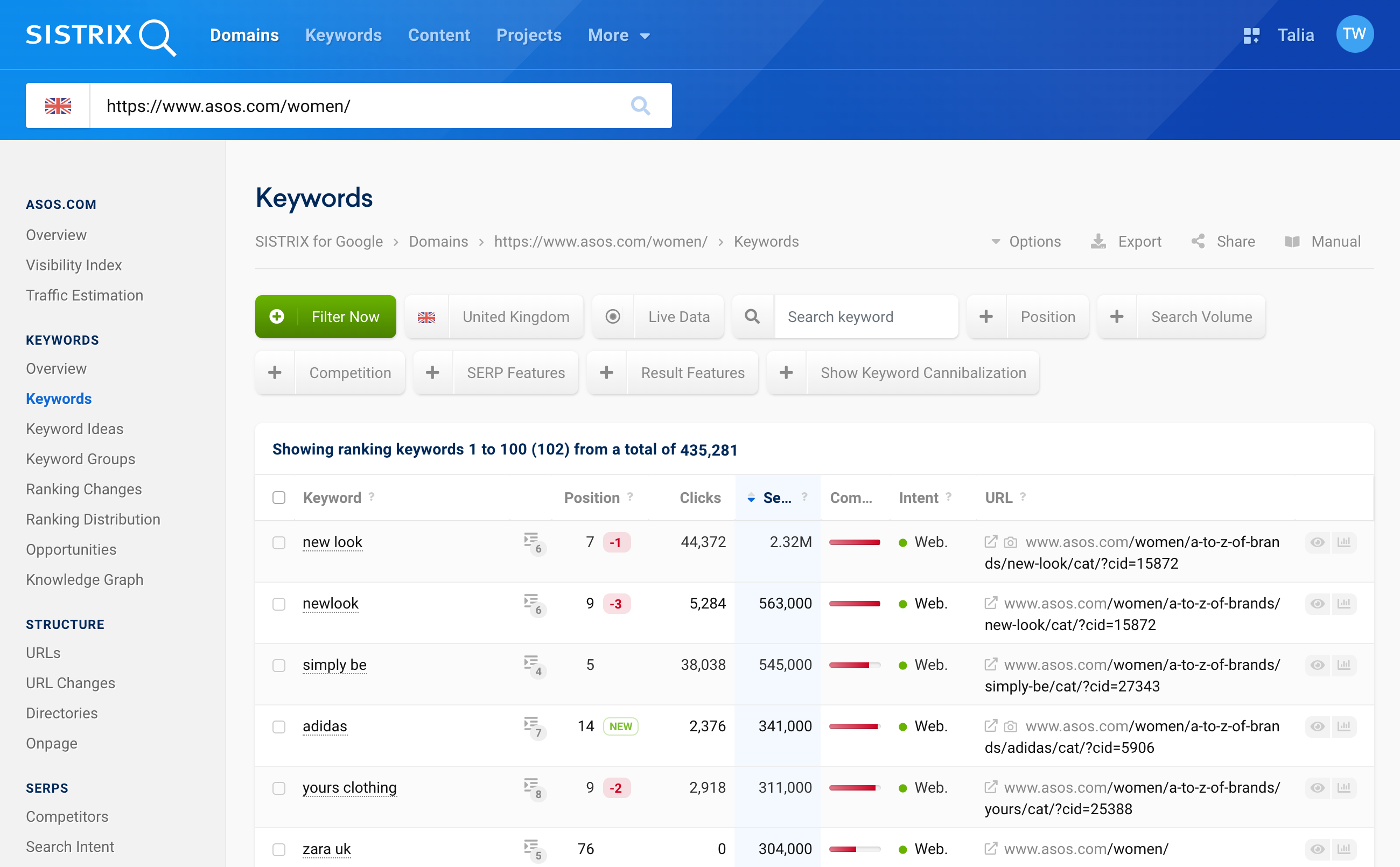This screenshot has height=867, width=1400.
Task: Enable Show Keyword Cannibalization filter
Action: pos(903,373)
